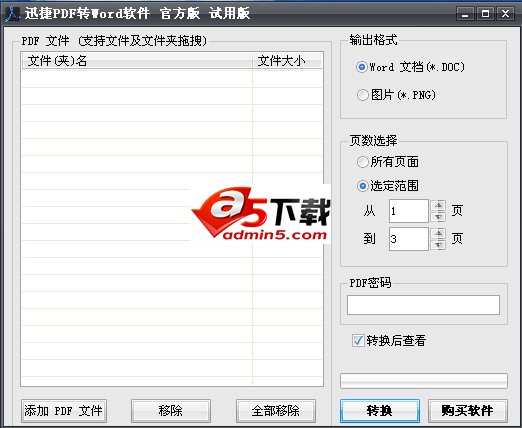This screenshot has height=428, width=522.
Task: Click the 从 start page input field
Action: 409,211
